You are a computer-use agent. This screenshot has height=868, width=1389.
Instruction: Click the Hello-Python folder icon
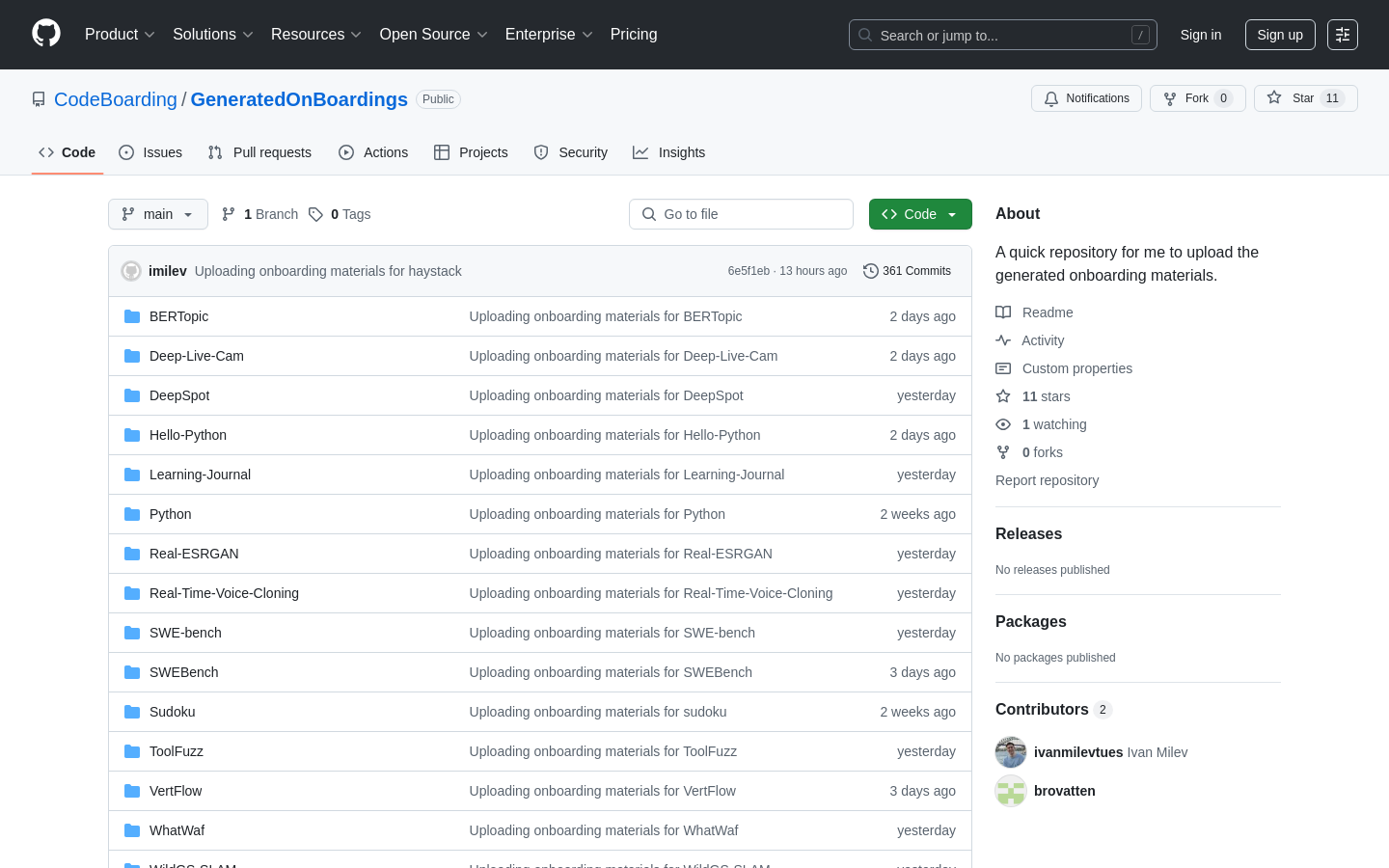point(132,435)
